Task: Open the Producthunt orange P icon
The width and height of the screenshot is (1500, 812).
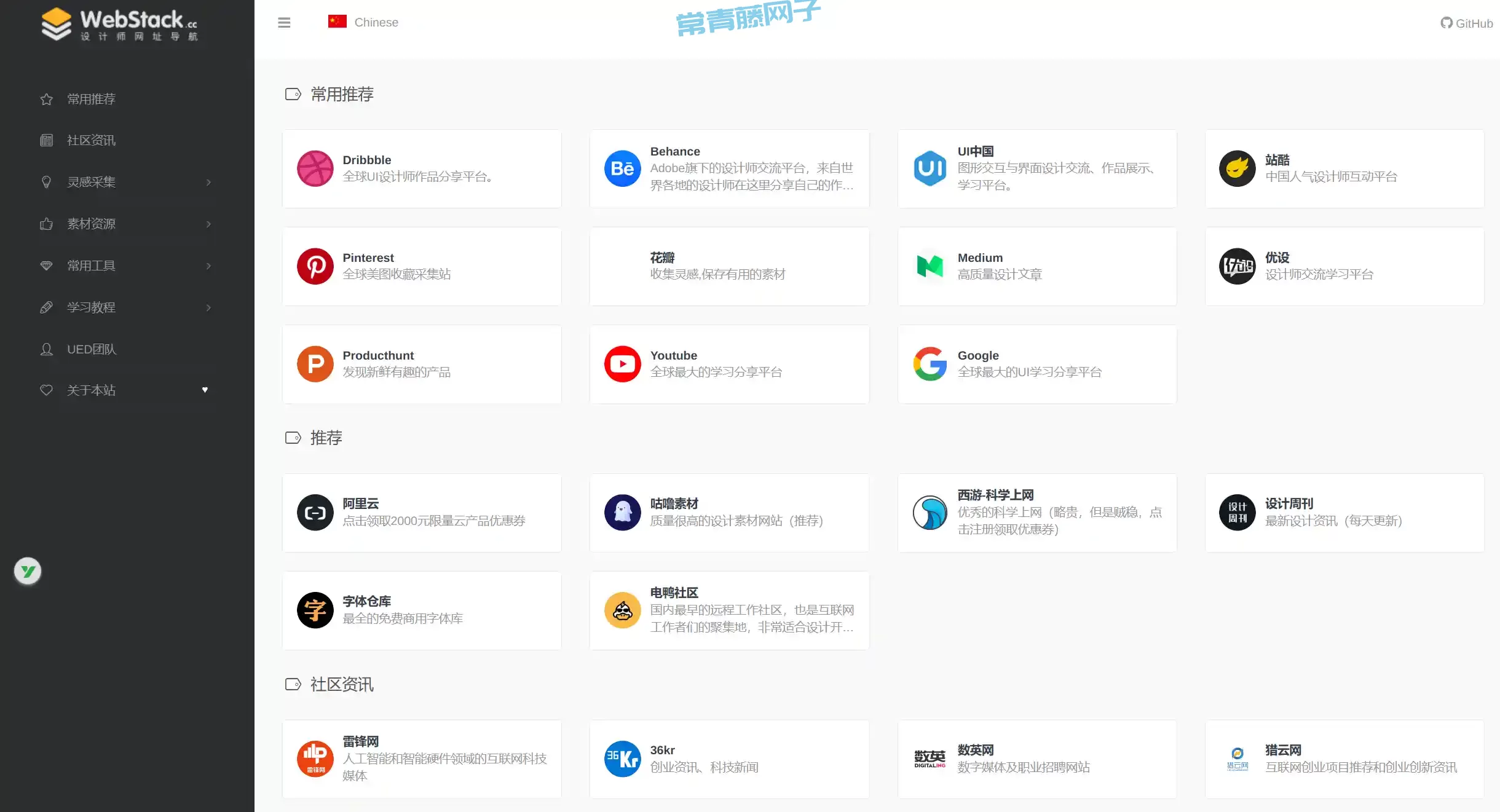Action: point(315,364)
